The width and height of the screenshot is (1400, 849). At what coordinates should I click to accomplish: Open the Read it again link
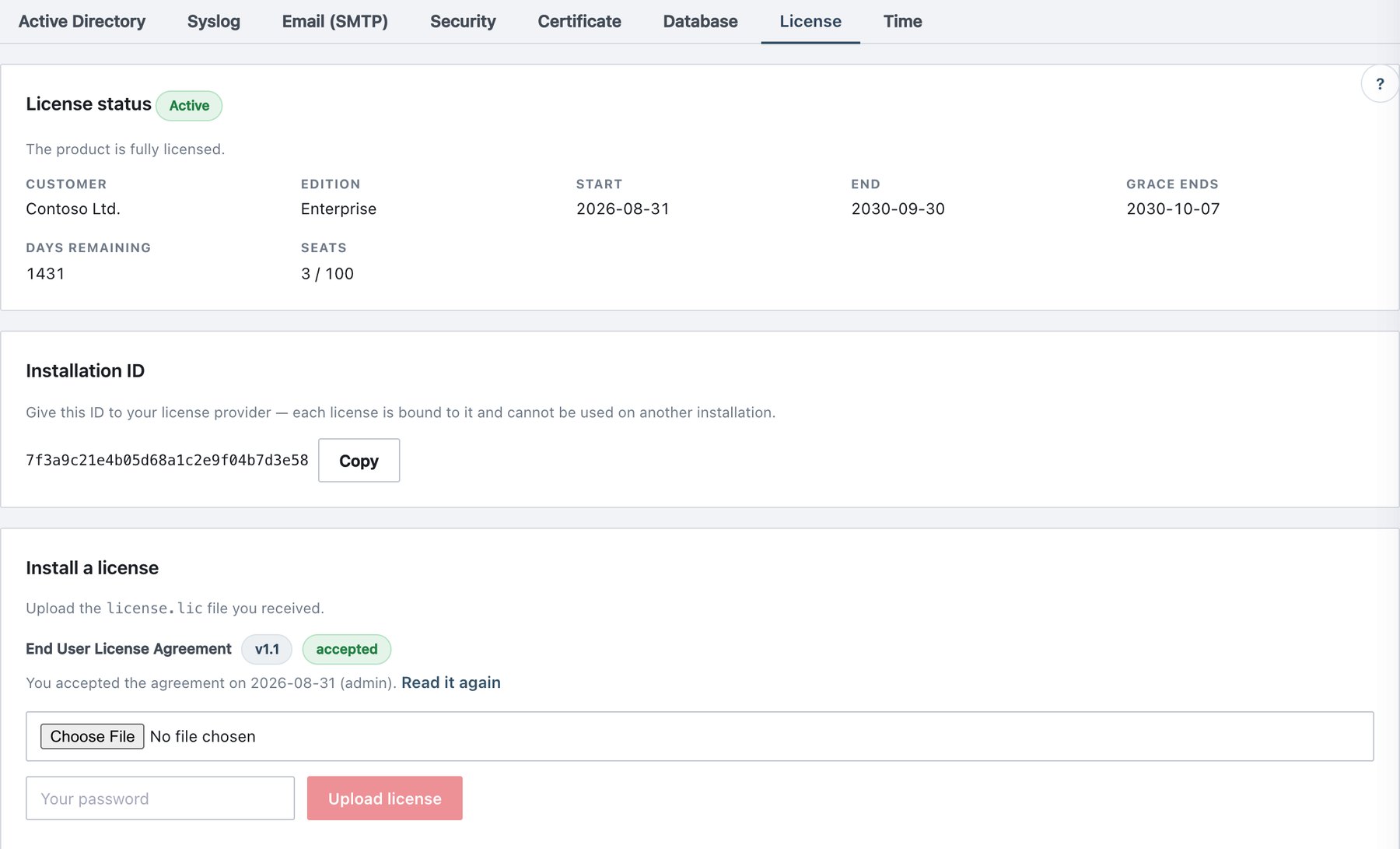[451, 682]
